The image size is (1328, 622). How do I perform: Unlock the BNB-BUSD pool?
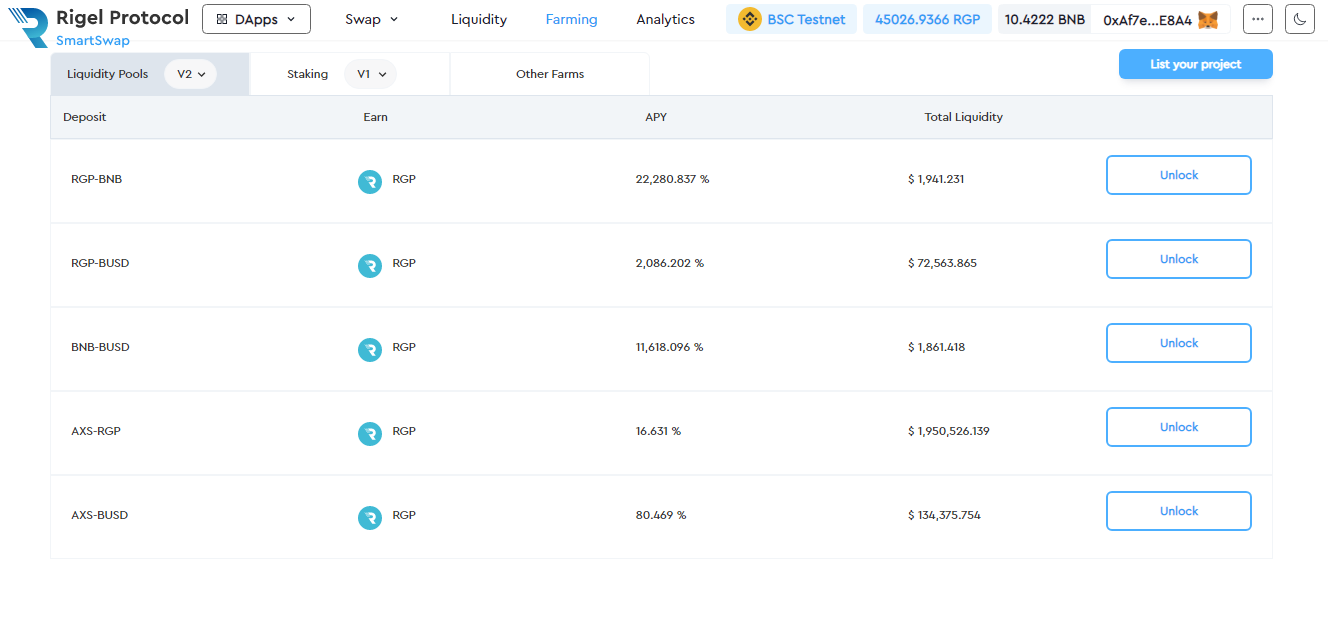[1179, 343]
